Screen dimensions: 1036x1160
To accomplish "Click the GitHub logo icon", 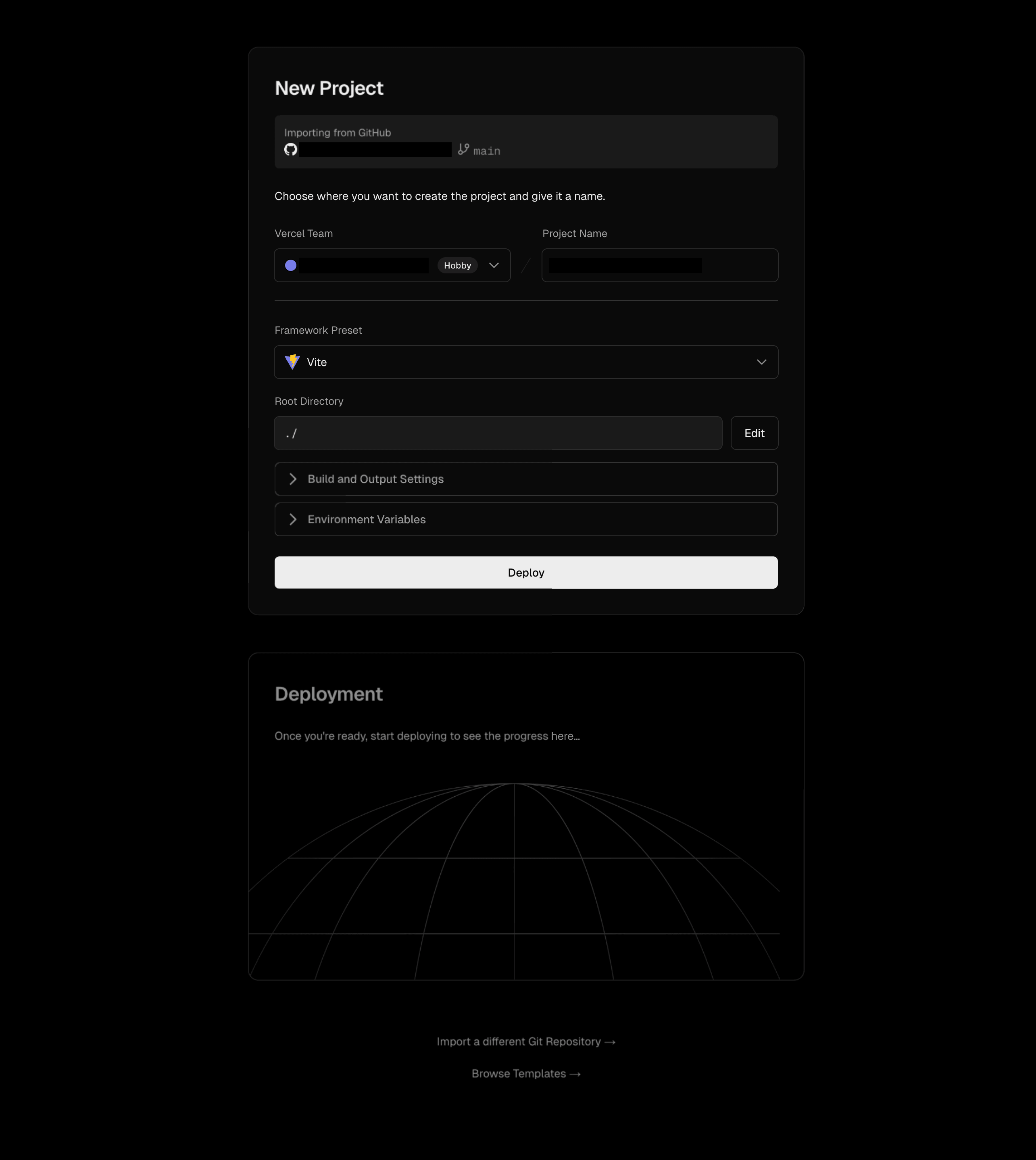I will click(x=290, y=150).
